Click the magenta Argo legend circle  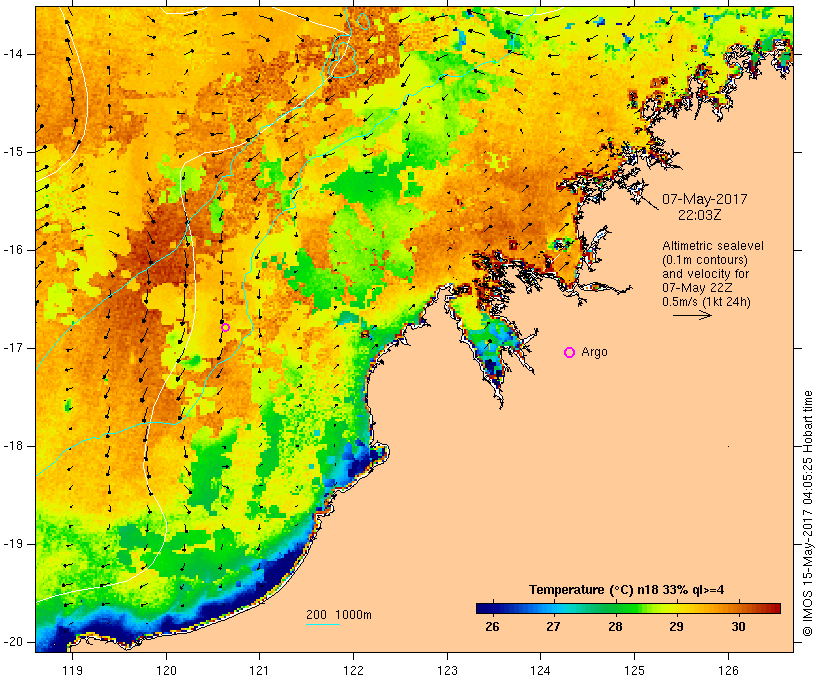point(570,353)
